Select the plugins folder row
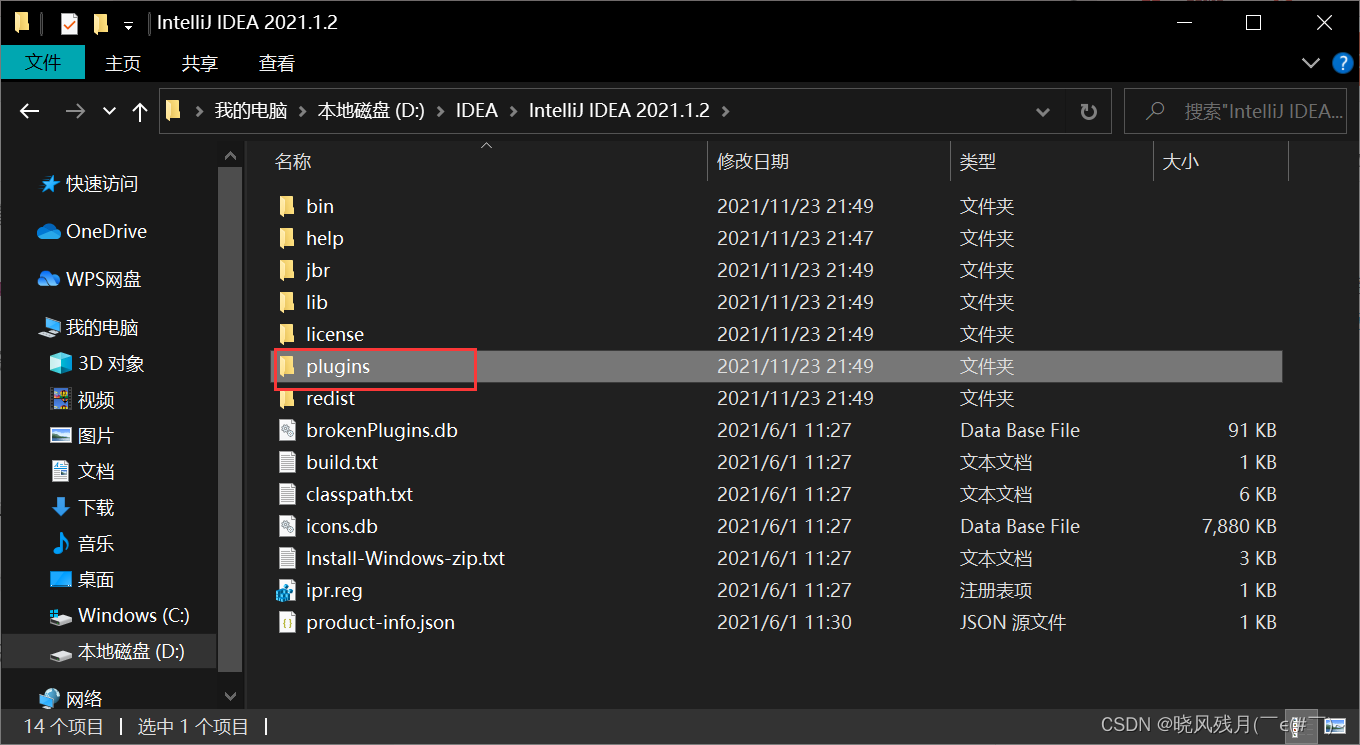The height and width of the screenshot is (745, 1360). coord(777,366)
